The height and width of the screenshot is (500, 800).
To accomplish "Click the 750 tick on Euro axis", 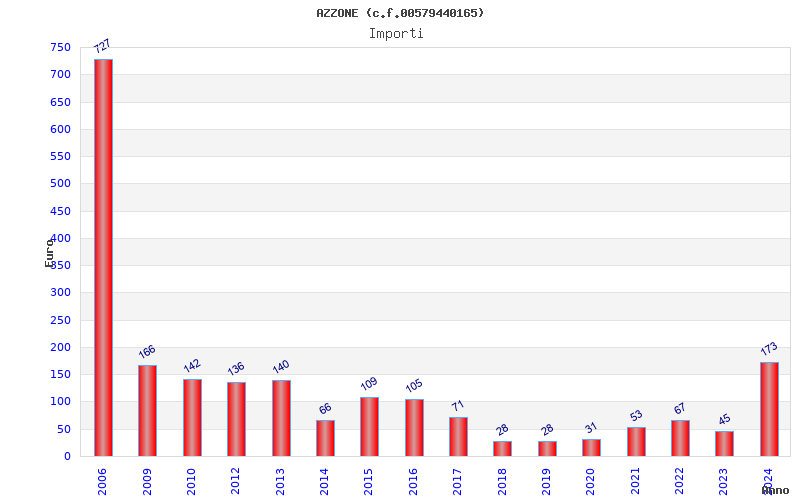I will point(60,47).
